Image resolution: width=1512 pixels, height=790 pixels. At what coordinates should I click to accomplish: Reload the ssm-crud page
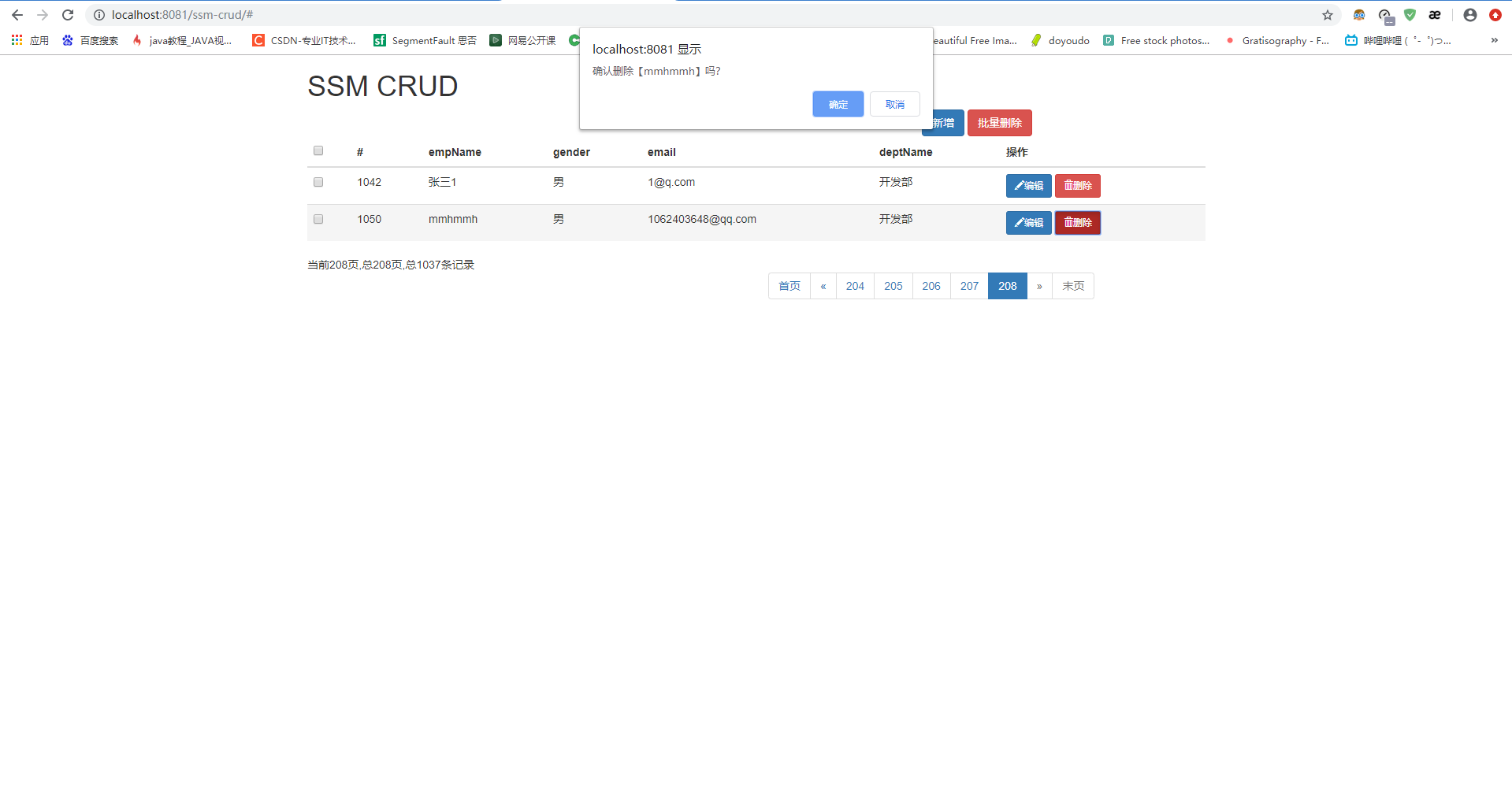click(x=68, y=14)
